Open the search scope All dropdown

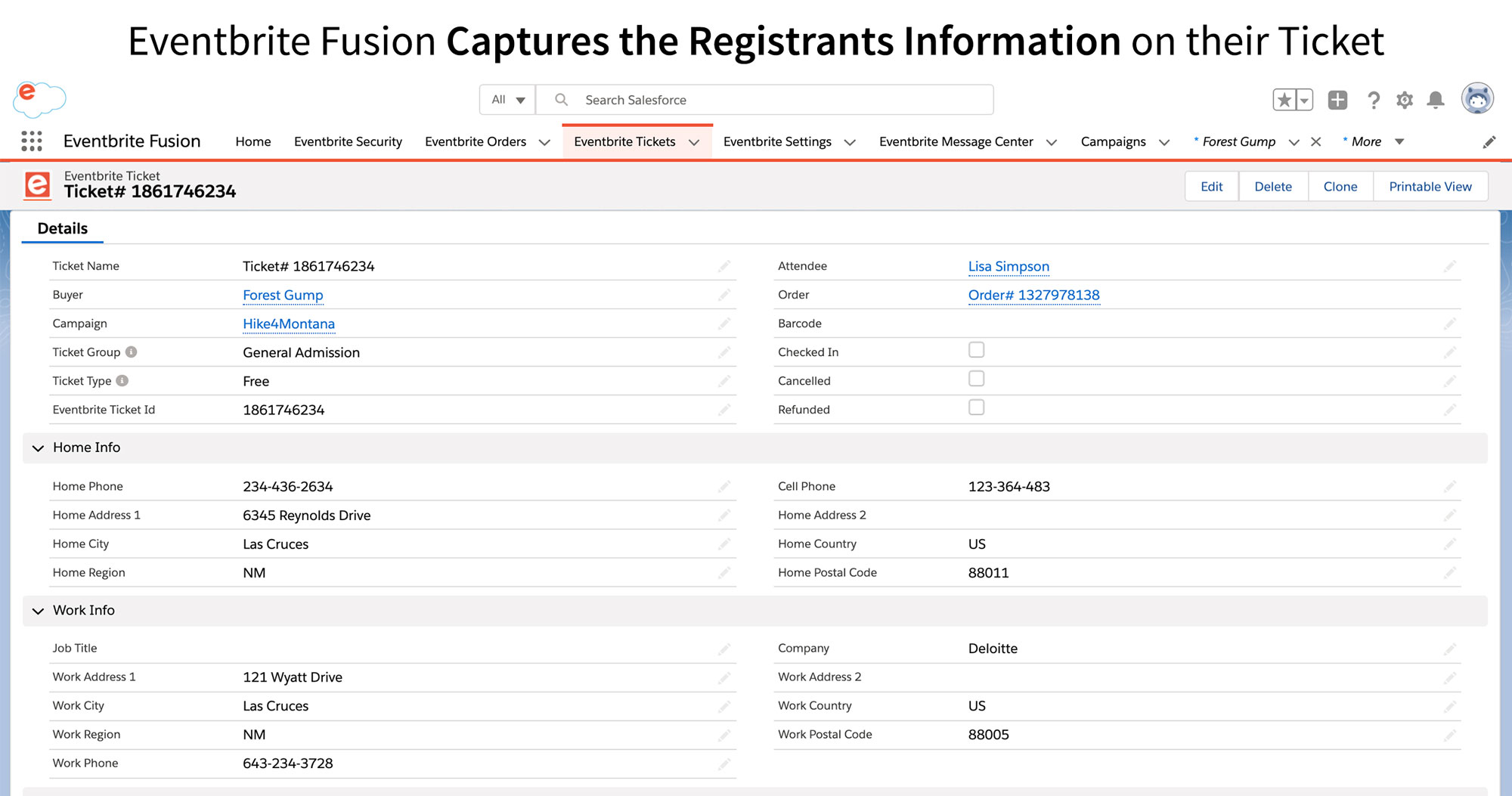click(x=506, y=99)
